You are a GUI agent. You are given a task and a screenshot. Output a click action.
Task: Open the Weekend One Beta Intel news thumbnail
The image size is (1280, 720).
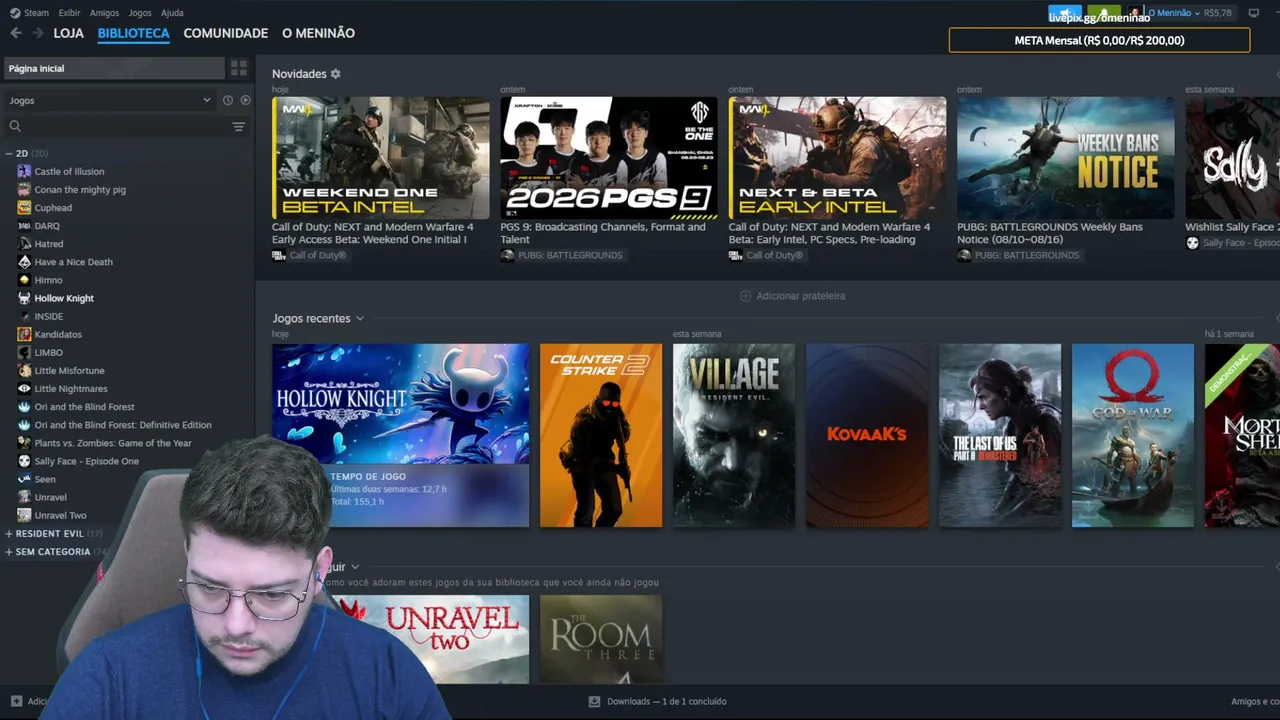(381, 158)
